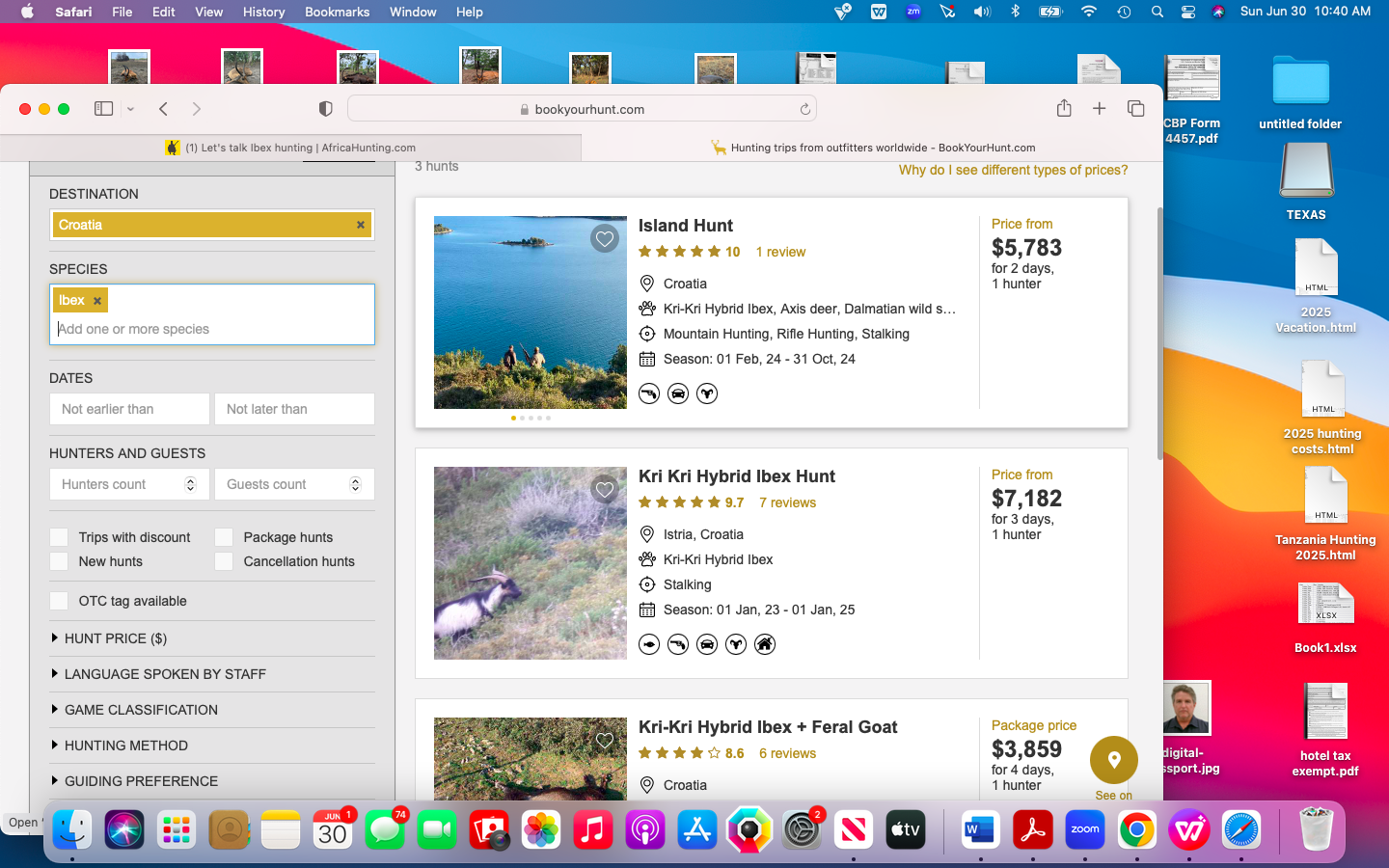This screenshot has height=868, width=1389.
Task: Open the Hunters count dropdown
Action: click(128, 484)
